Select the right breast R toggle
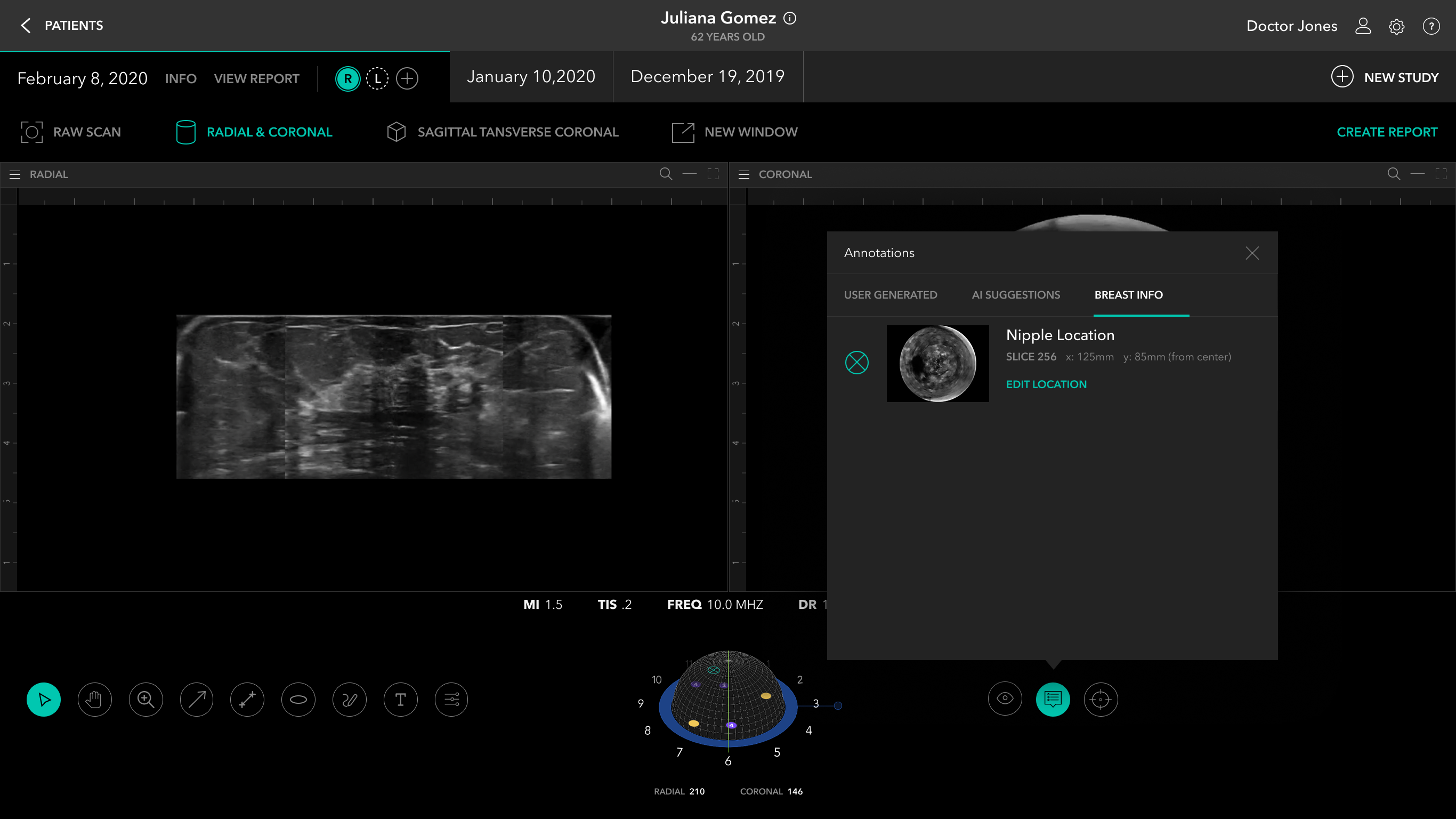This screenshot has height=819, width=1456. (347, 78)
